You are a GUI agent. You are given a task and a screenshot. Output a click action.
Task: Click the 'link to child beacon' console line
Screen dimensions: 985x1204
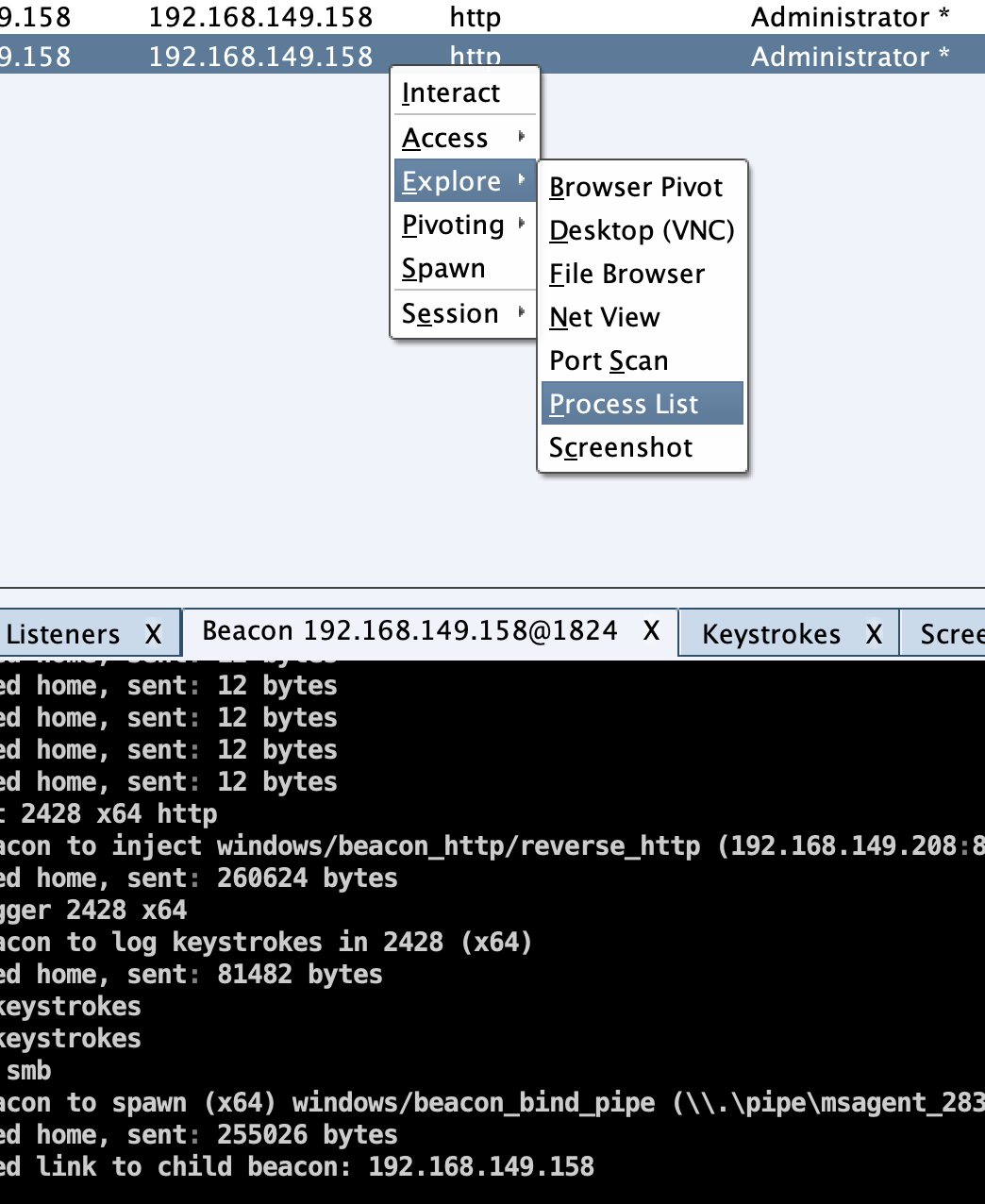click(x=297, y=1166)
